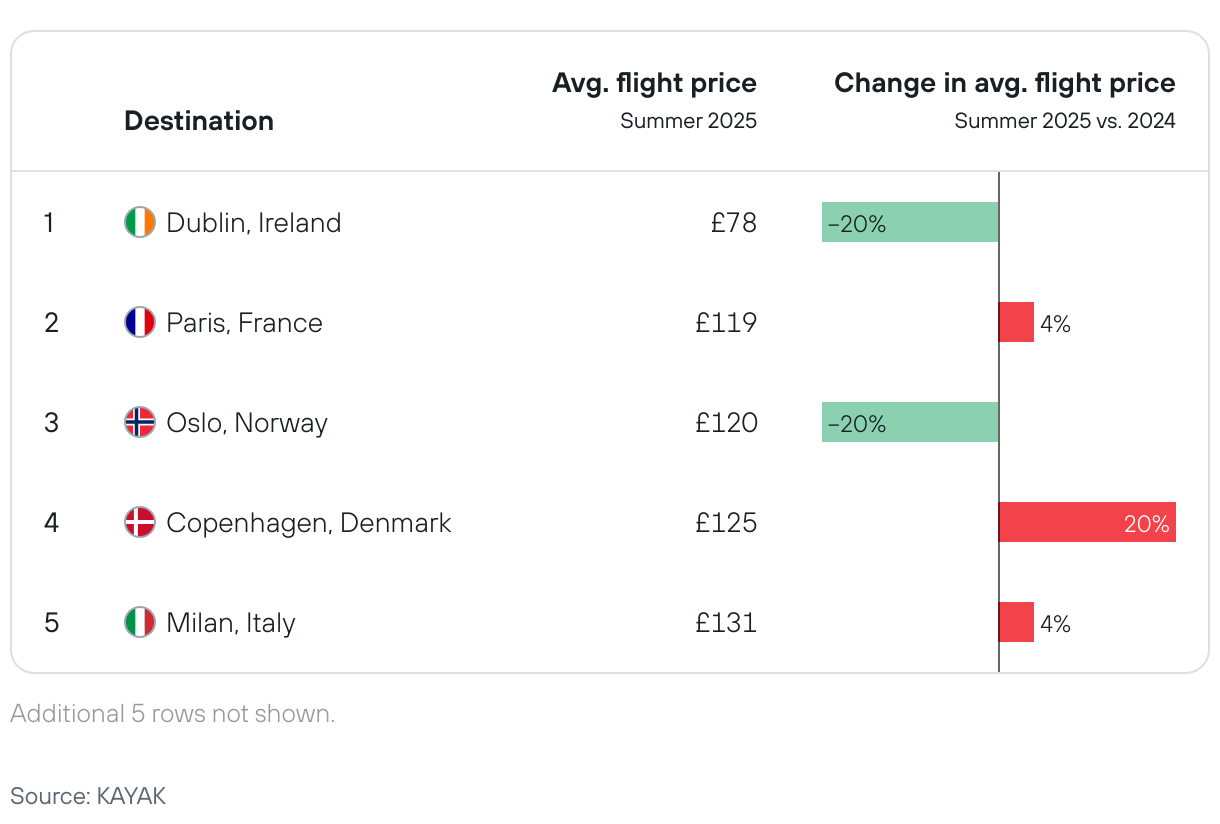Click the Oslo, Norway destination text

point(247,422)
